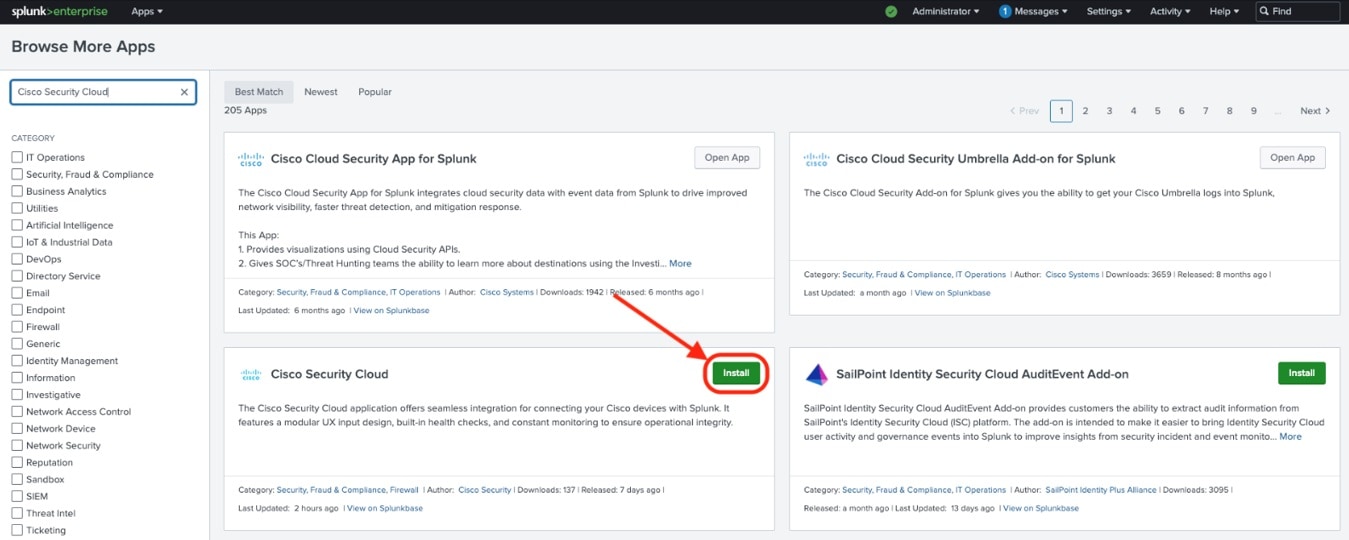Screen dimensions: 1349x540
Task: Check the Network Security checkbox
Action: coord(17,445)
